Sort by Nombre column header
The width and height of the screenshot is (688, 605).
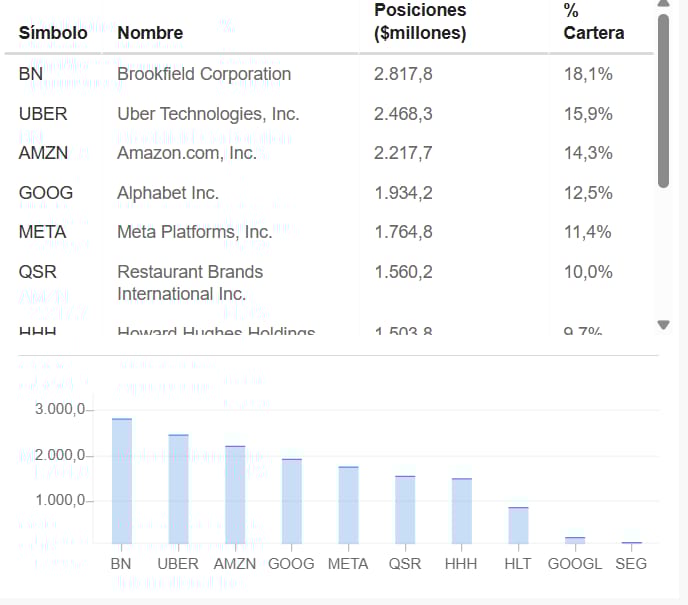[x=150, y=33]
